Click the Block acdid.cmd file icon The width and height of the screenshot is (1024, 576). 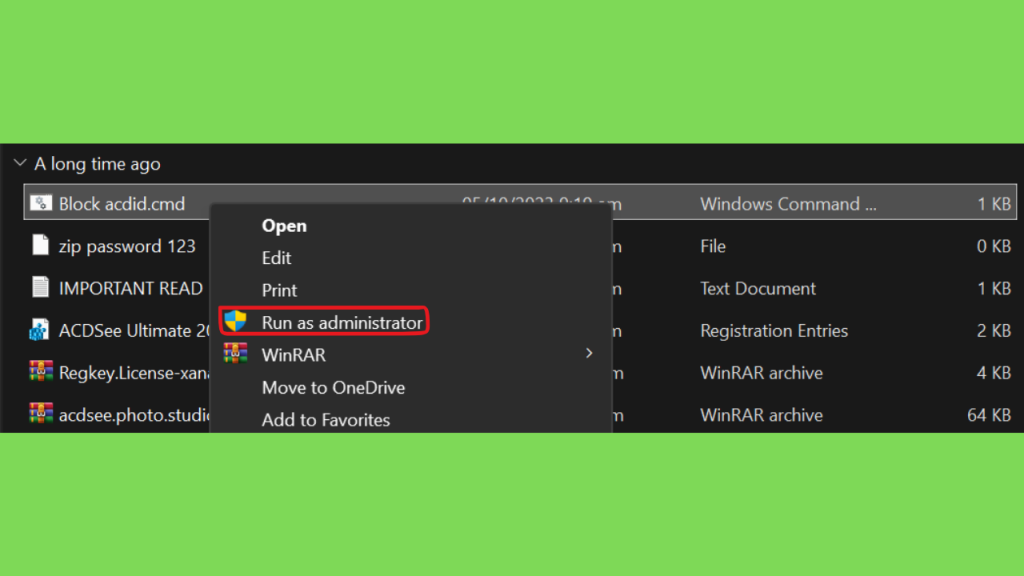tap(41, 204)
